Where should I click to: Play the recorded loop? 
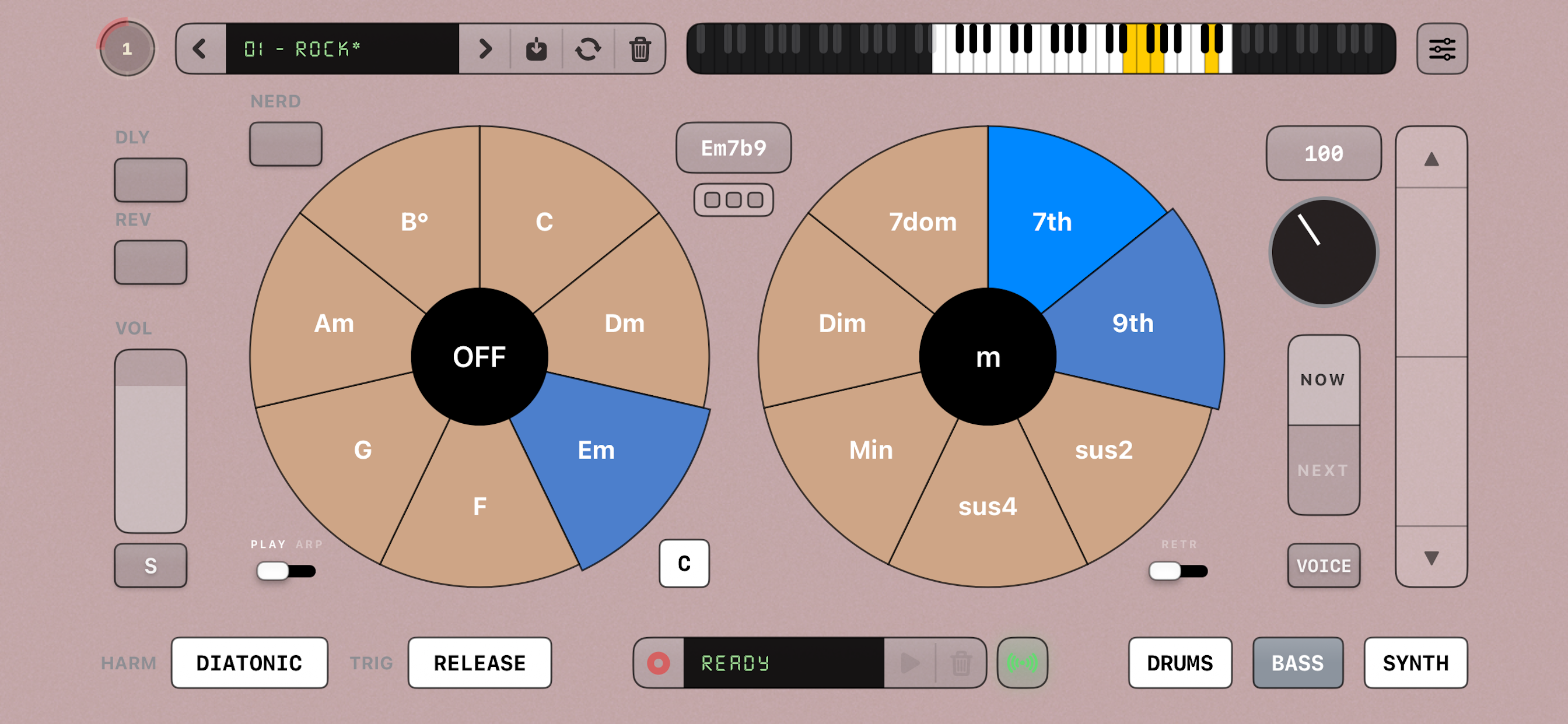pyautogui.click(x=910, y=663)
